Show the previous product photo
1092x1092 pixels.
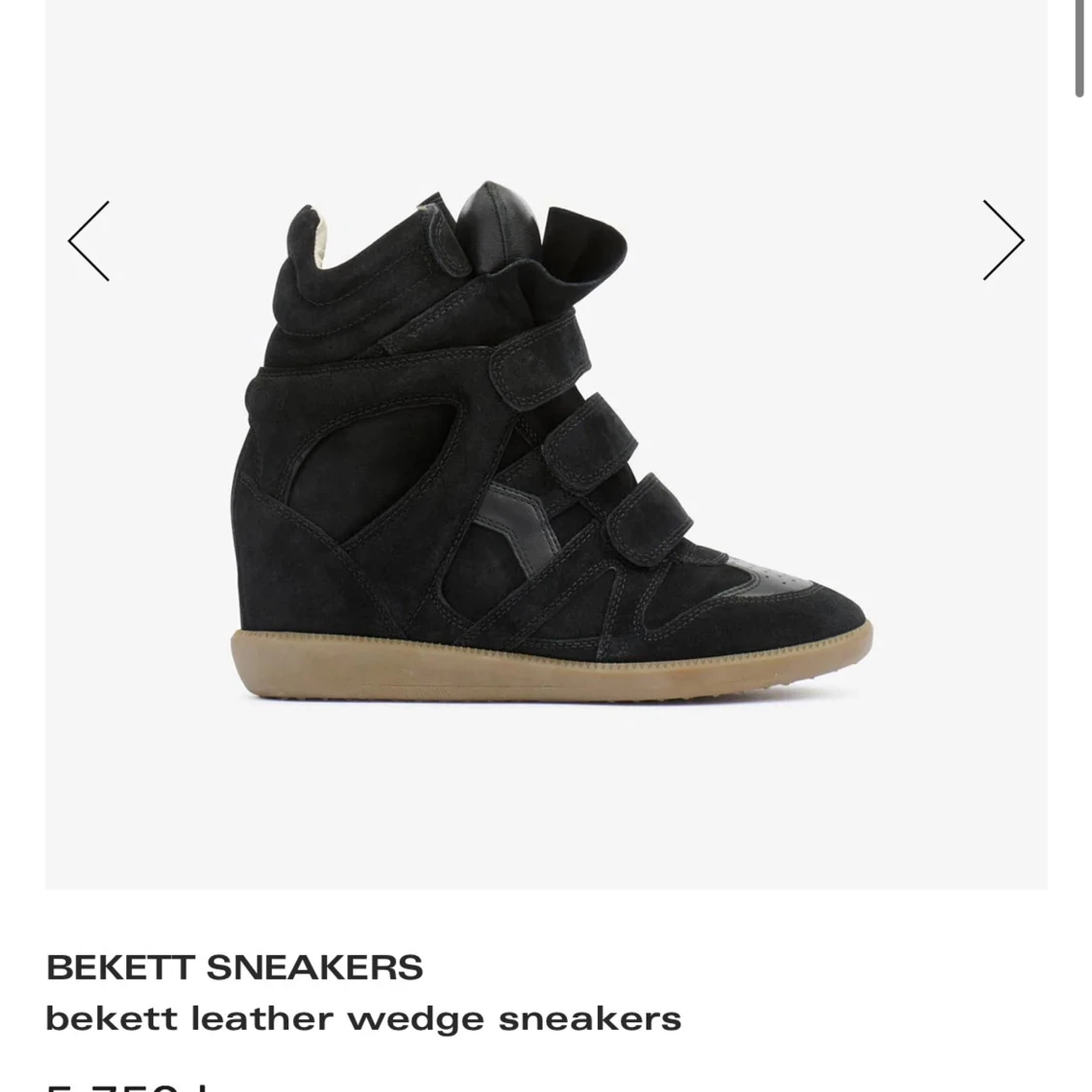[88, 241]
